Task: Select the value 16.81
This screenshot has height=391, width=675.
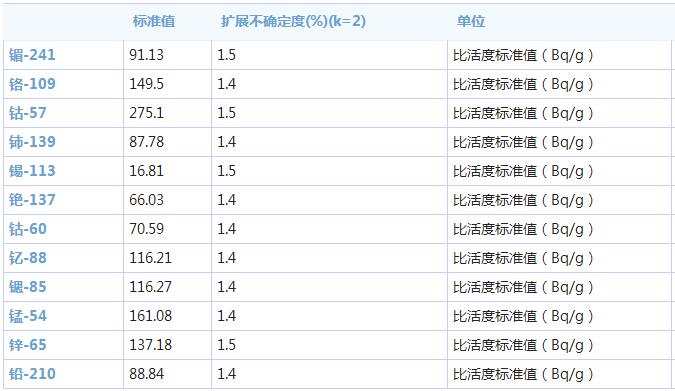Action: coord(146,171)
